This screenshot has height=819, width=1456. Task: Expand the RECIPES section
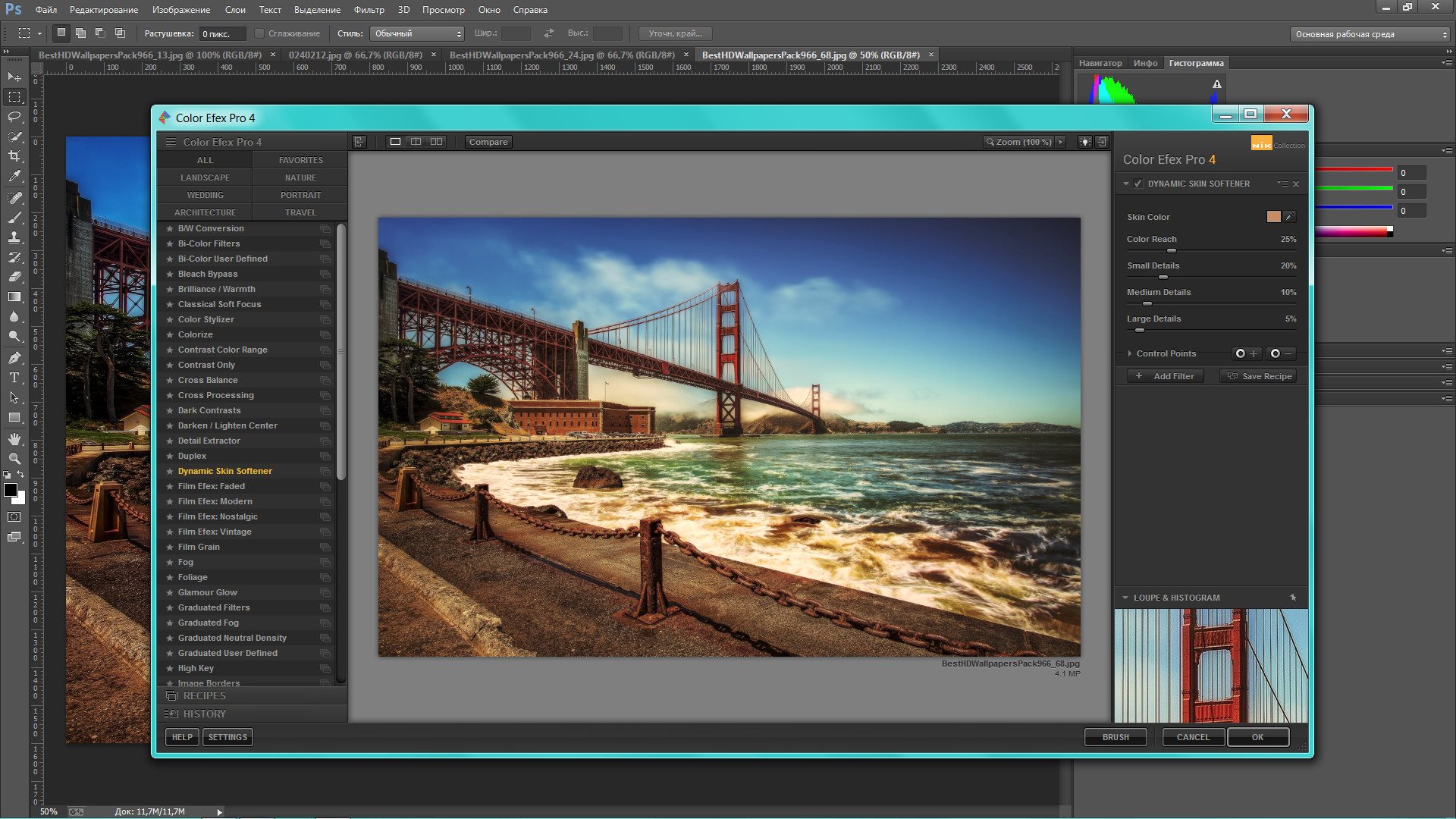click(x=204, y=695)
